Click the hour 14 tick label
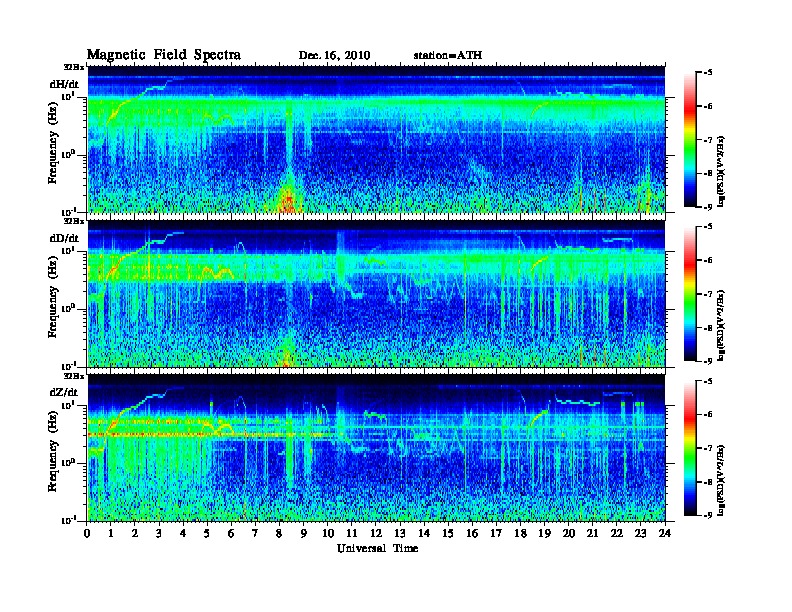This screenshot has width=792, height=612. pyautogui.click(x=424, y=533)
